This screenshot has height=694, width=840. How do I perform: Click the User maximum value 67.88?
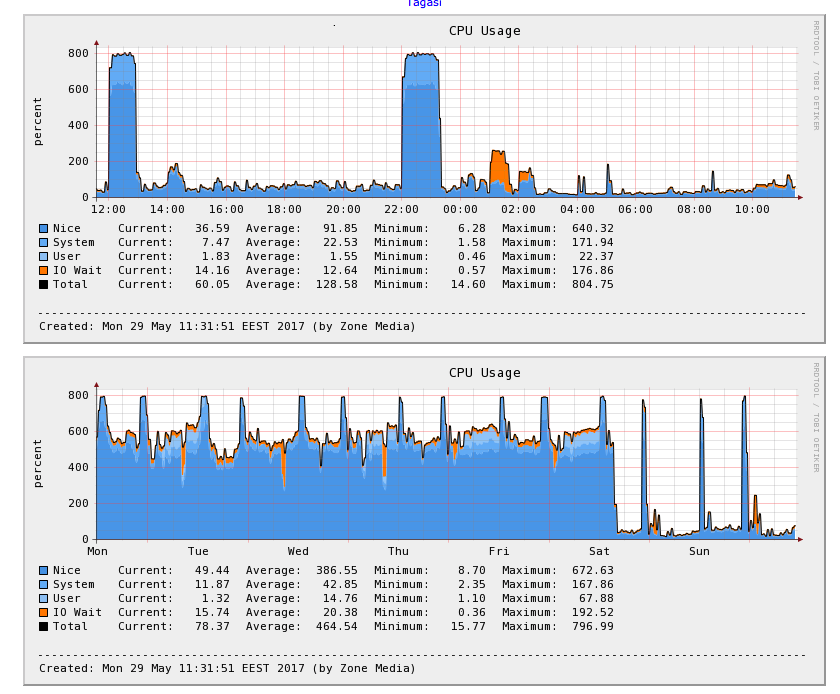pos(596,599)
